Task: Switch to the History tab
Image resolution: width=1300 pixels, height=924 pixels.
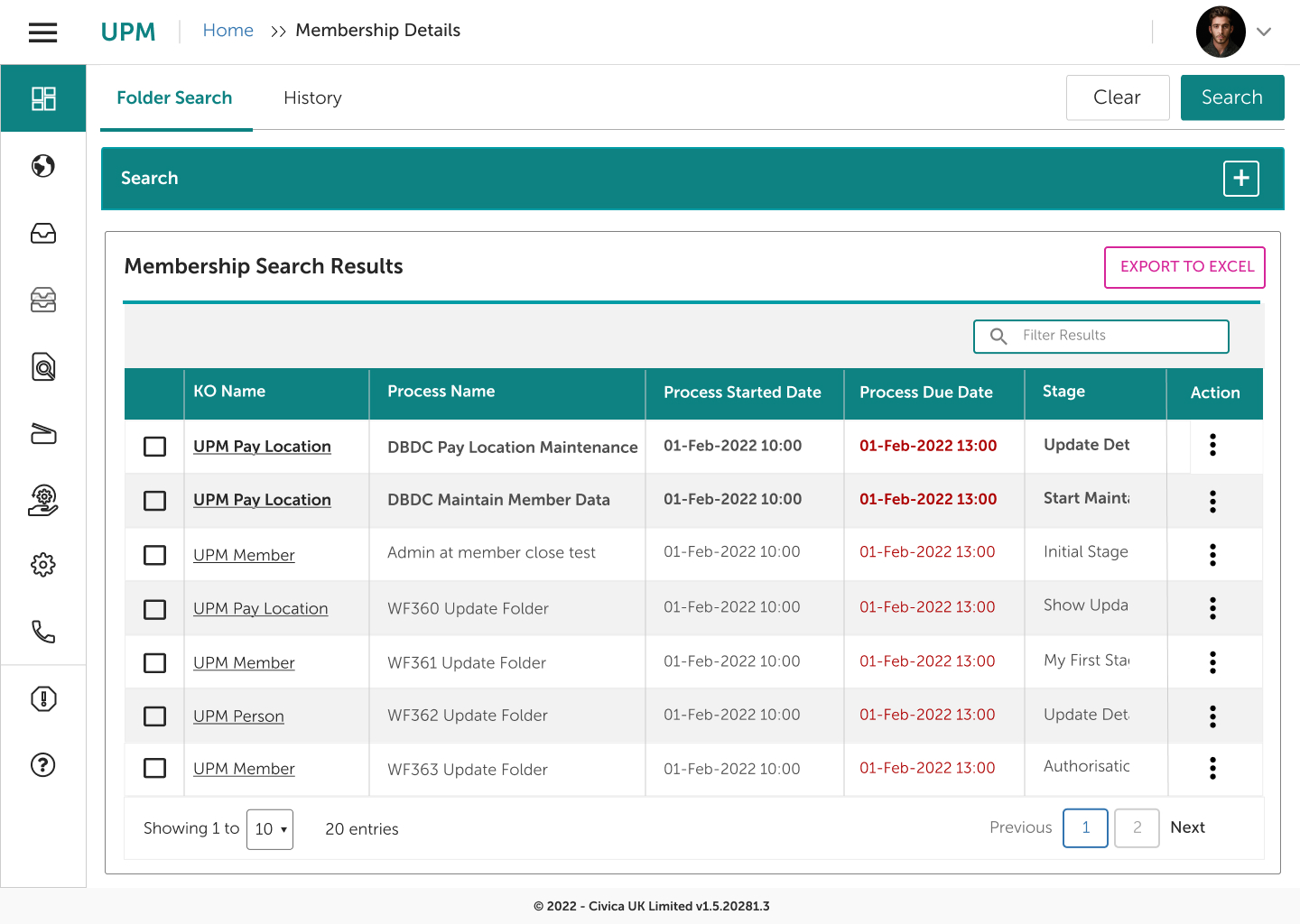Action: 312,98
